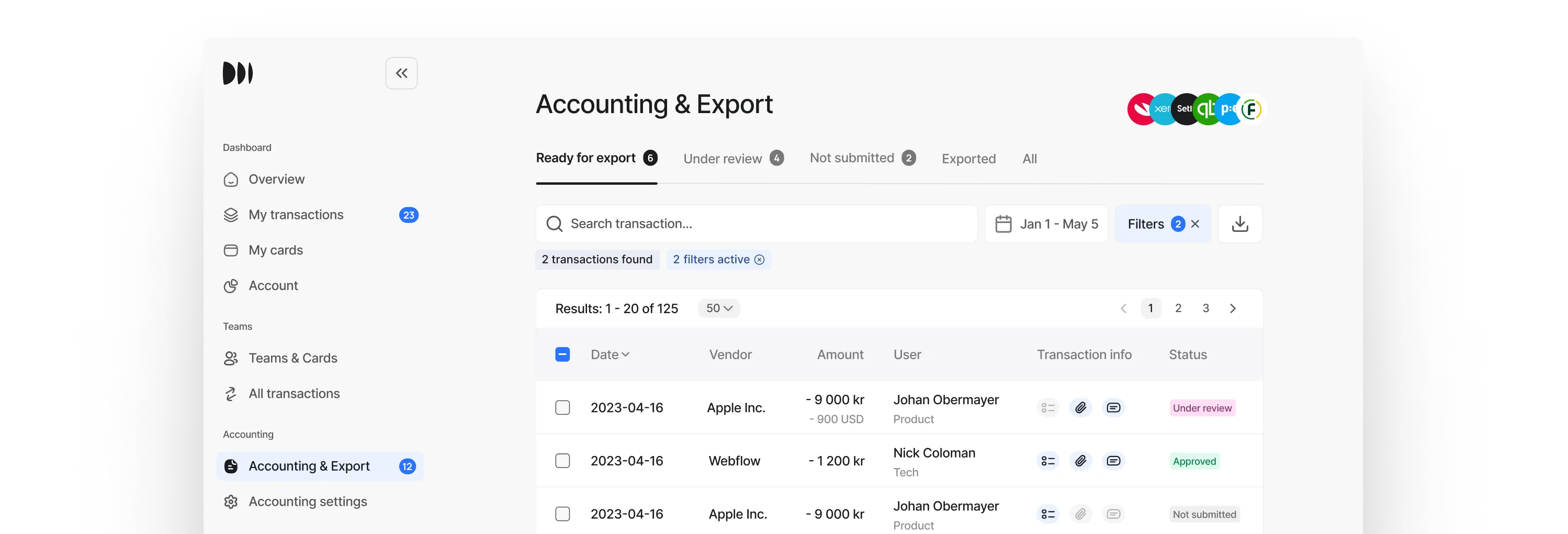Open the calendar date range Jan 1 - May 5
This screenshot has height=534, width=1568.
click(x=1046, y=224)
